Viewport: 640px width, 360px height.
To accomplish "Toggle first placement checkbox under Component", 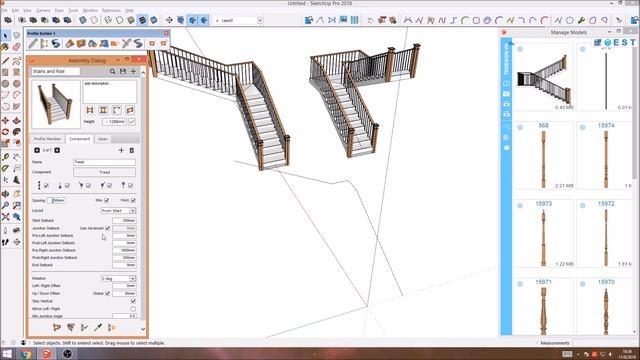I will click(47, 186).
